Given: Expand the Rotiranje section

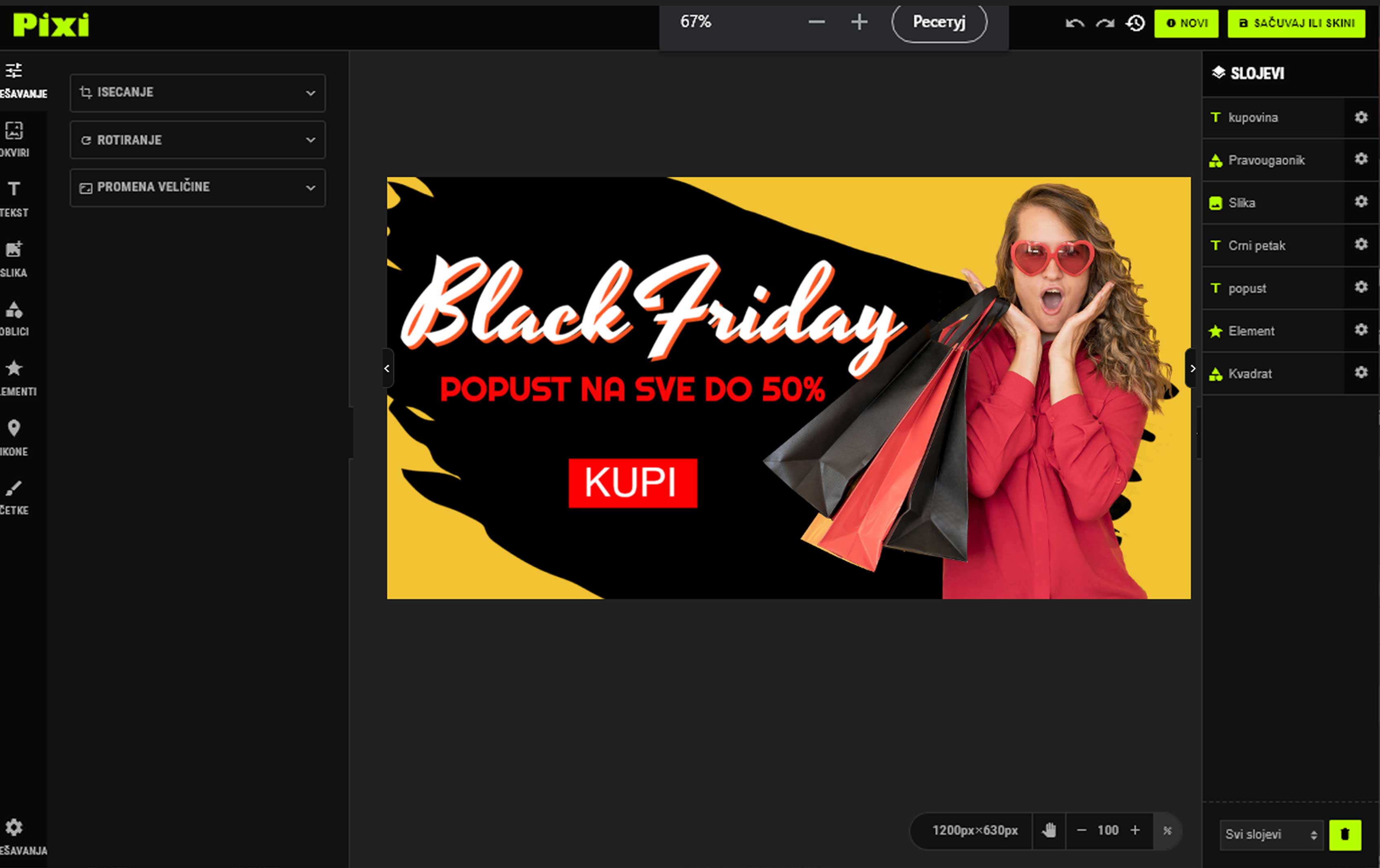Looking at the screenshot, I should (x=197, y=140).
